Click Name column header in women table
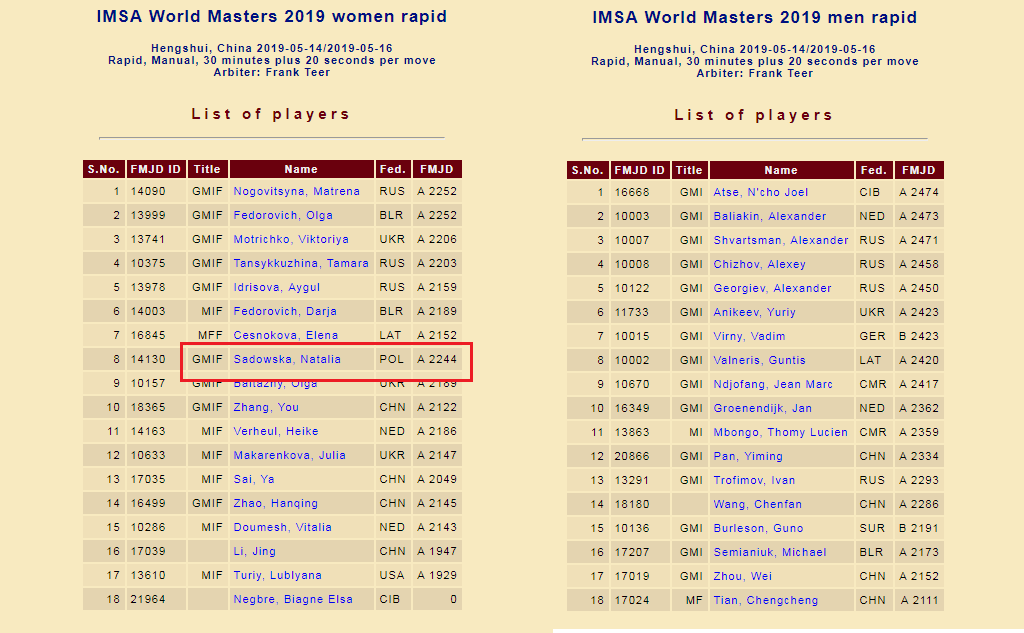 (302, 169)
